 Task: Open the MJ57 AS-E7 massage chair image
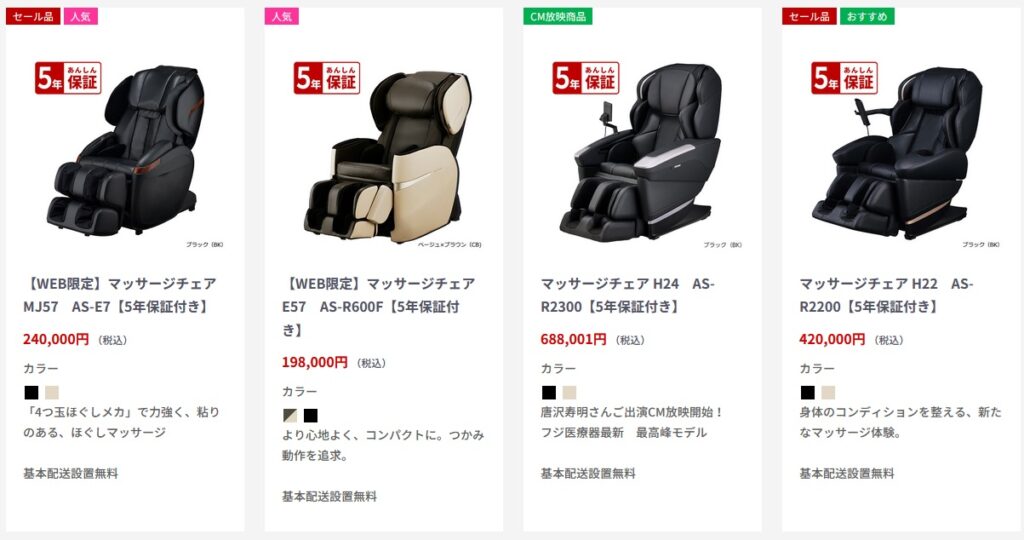point(125,150)
